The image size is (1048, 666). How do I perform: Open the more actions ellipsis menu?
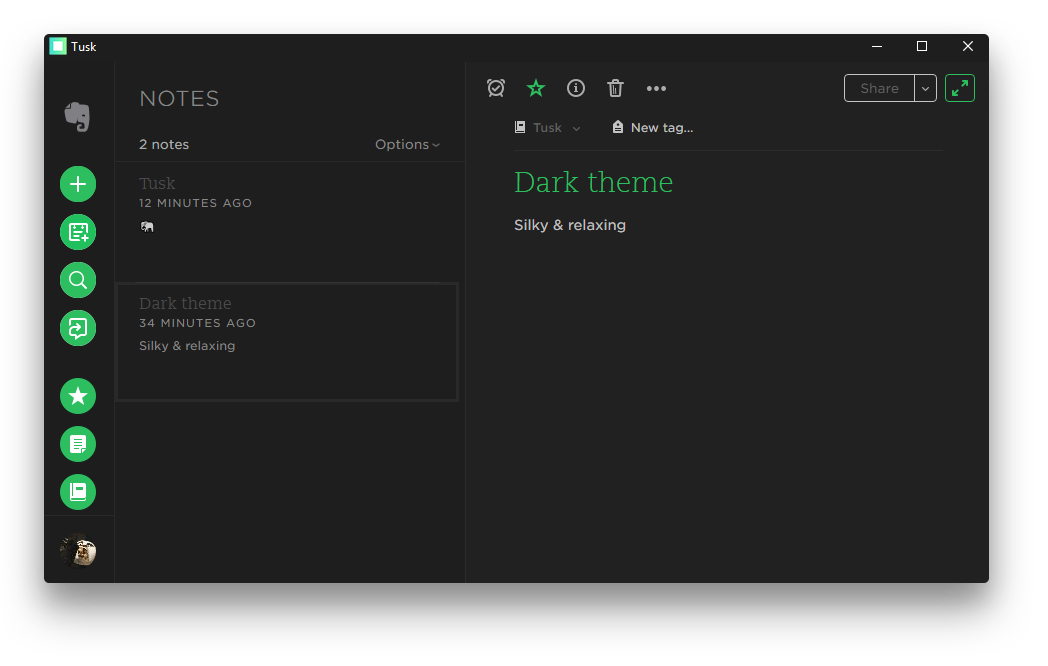pos(656,88)
